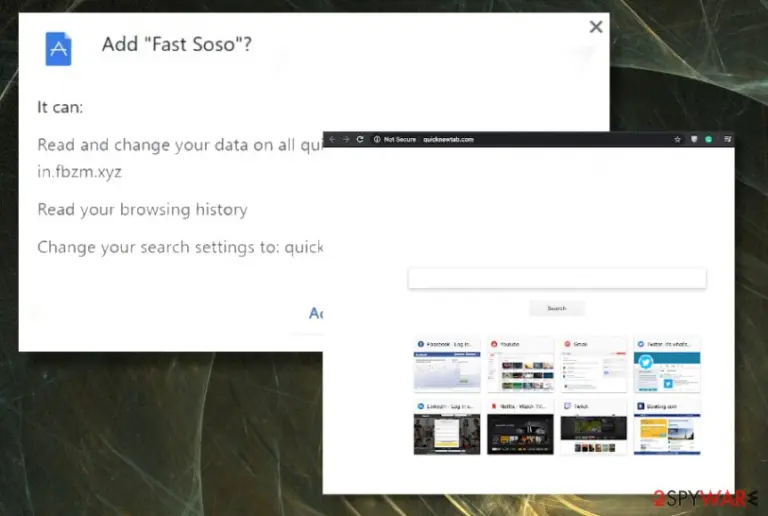Open the media queue toolbar icon

727,140
